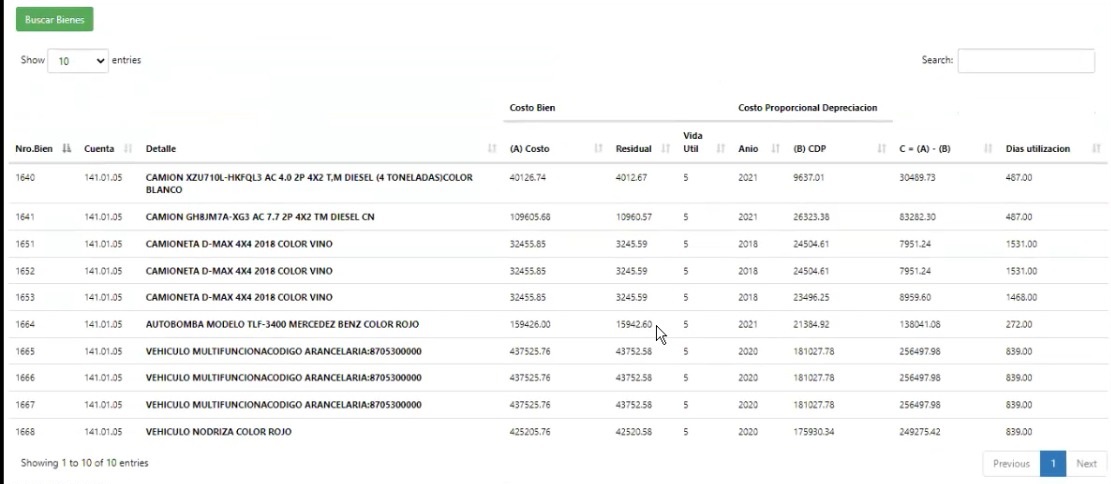The height and width of the screenshot is (484, 1111).
Task: Click the Buscar Bienes button
Action: tap(55, 20)
